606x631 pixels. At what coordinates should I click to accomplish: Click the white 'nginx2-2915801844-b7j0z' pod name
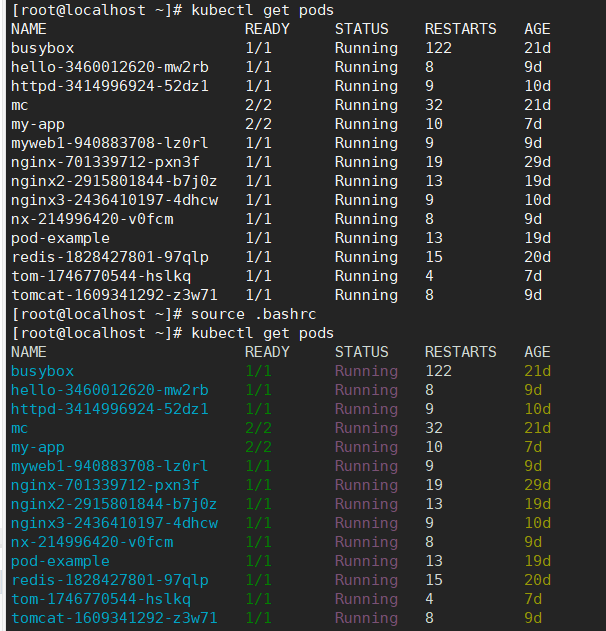coord(114,181)
